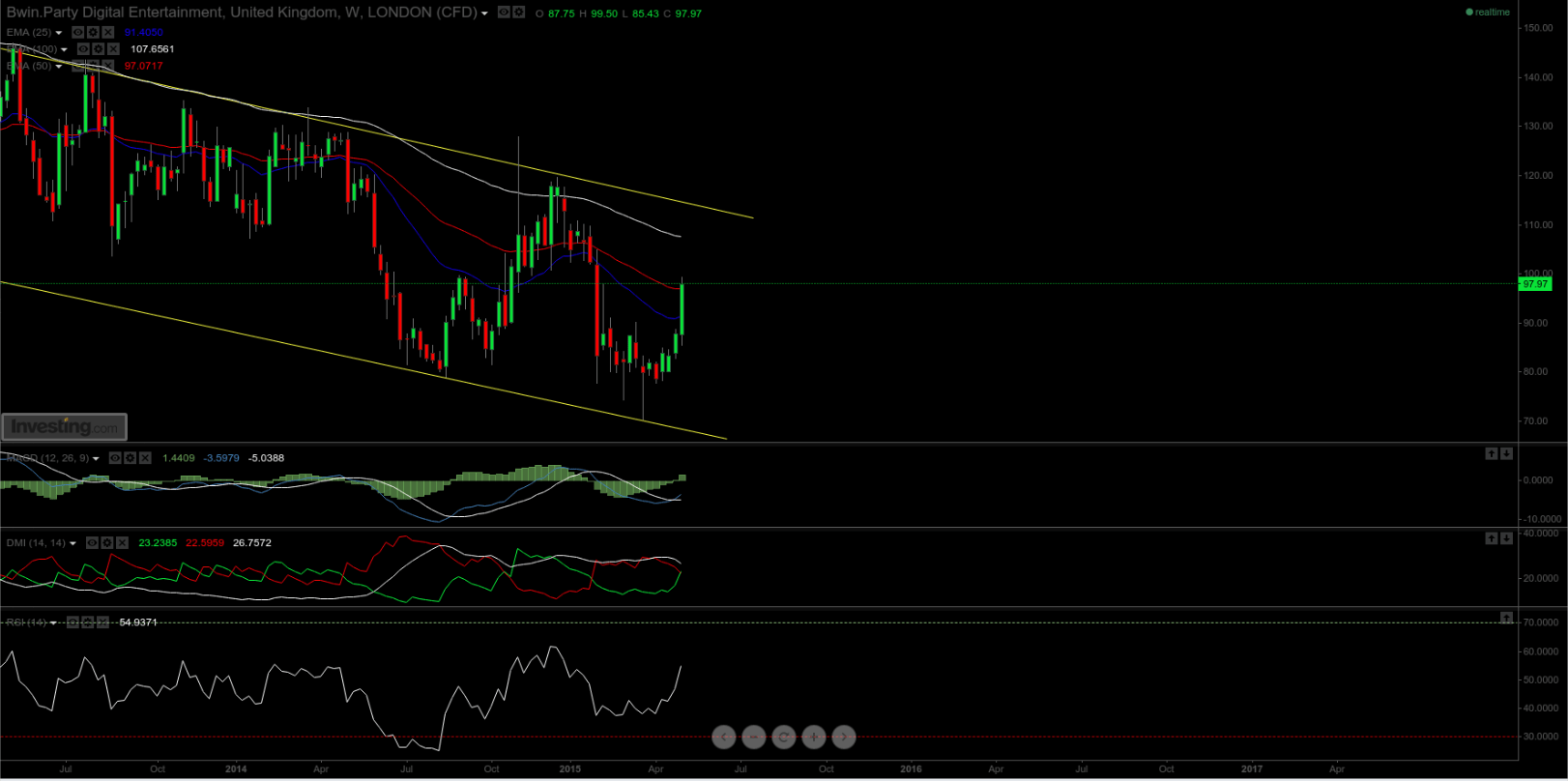Viewport: 1568px width, 781px height.
Task: Open settings gear for EMA (25) indicator
Action: point(93,32)
